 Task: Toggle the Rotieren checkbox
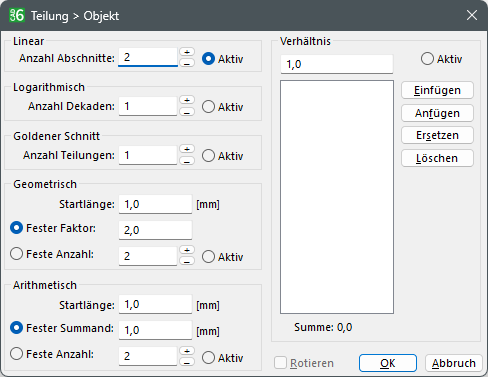coord(280,363)
